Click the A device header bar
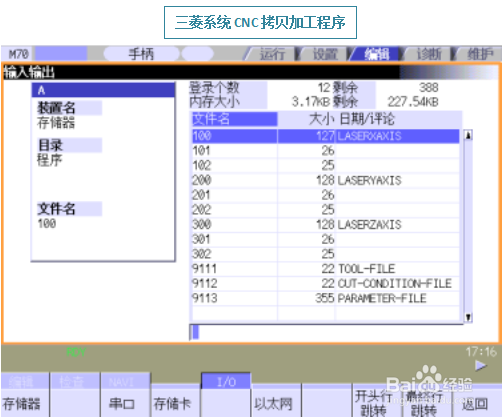The width and height of the screenshot is (504, 419). point(103,90)
